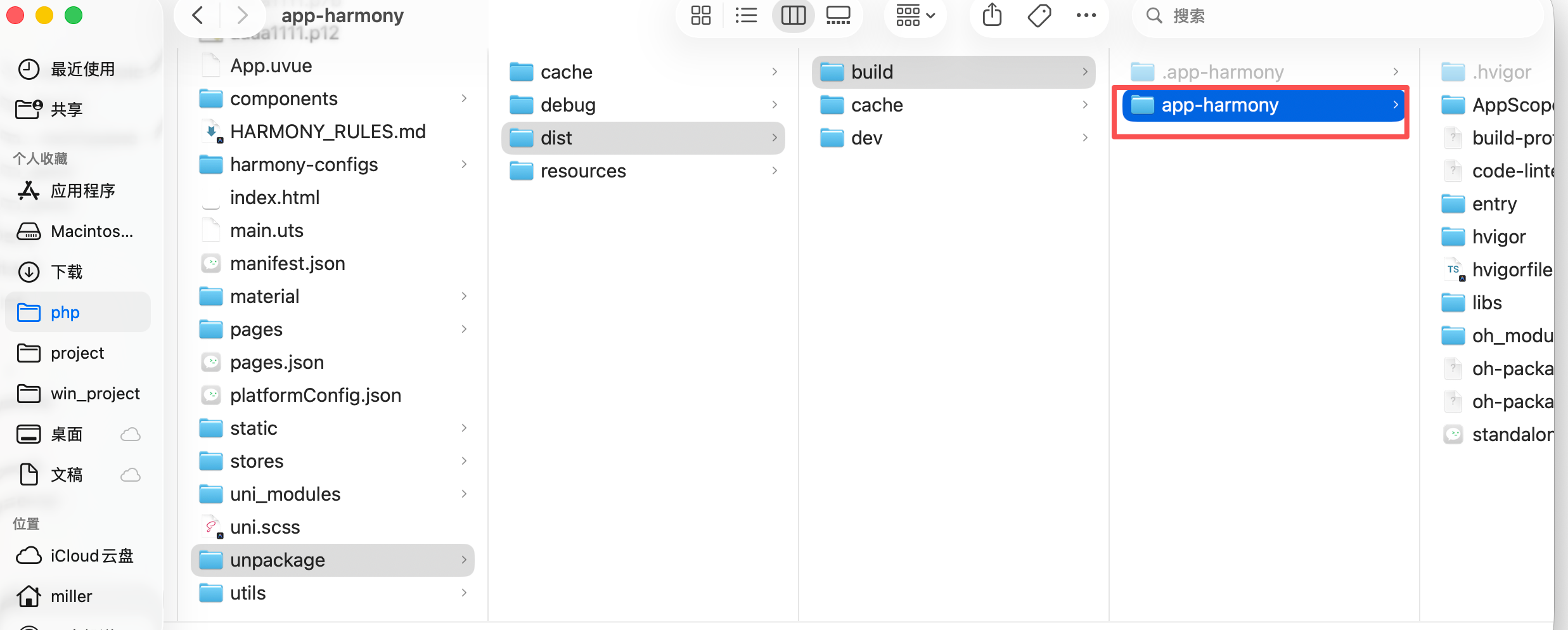1568x630 pixels.
Task: Select the hvigorfile TypeScript file icon
Action: pyautogui.click(x=1454, y=269)
